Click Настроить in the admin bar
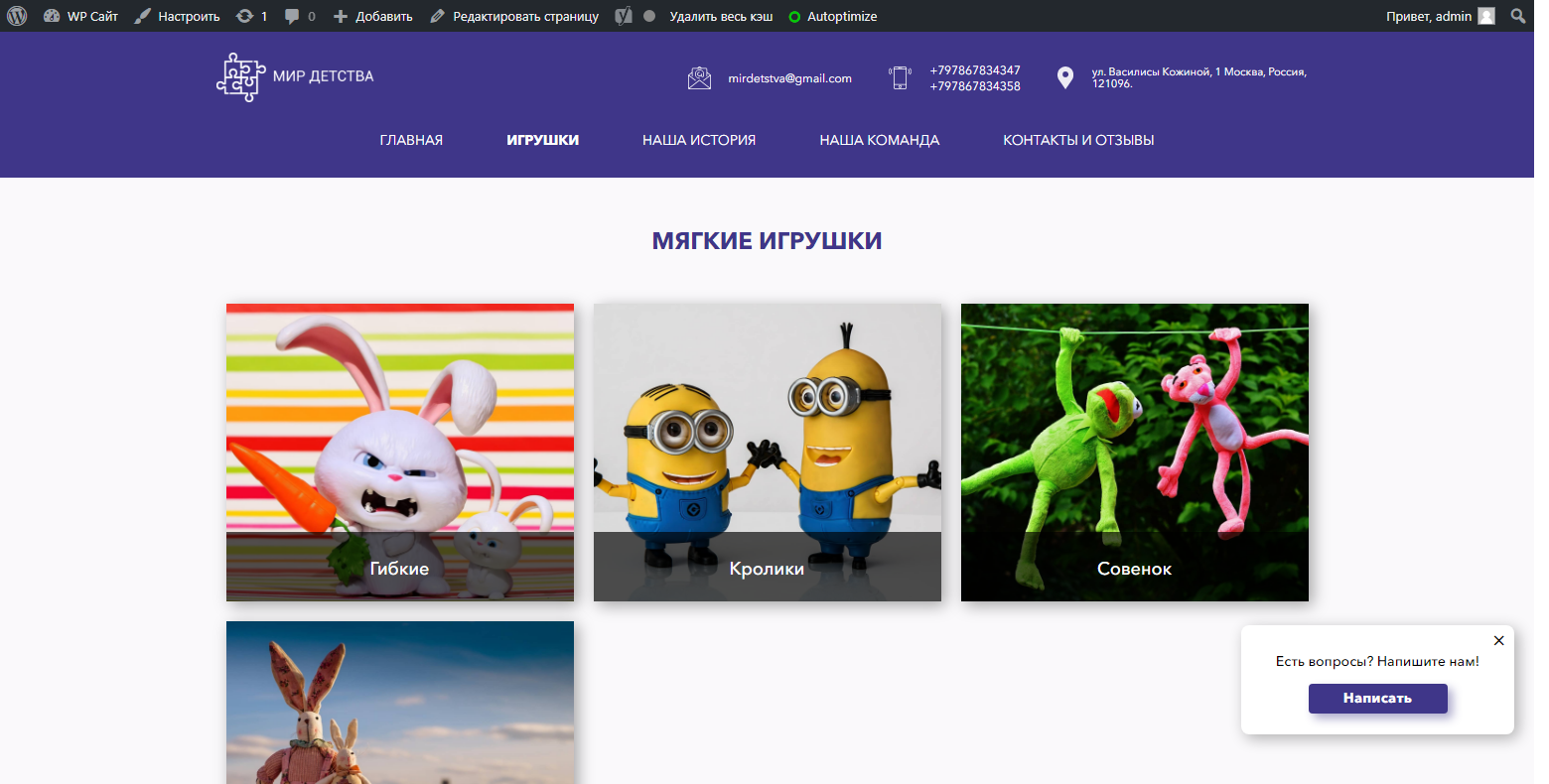This screenshot has height=784, width=1549. pos(177,16)
